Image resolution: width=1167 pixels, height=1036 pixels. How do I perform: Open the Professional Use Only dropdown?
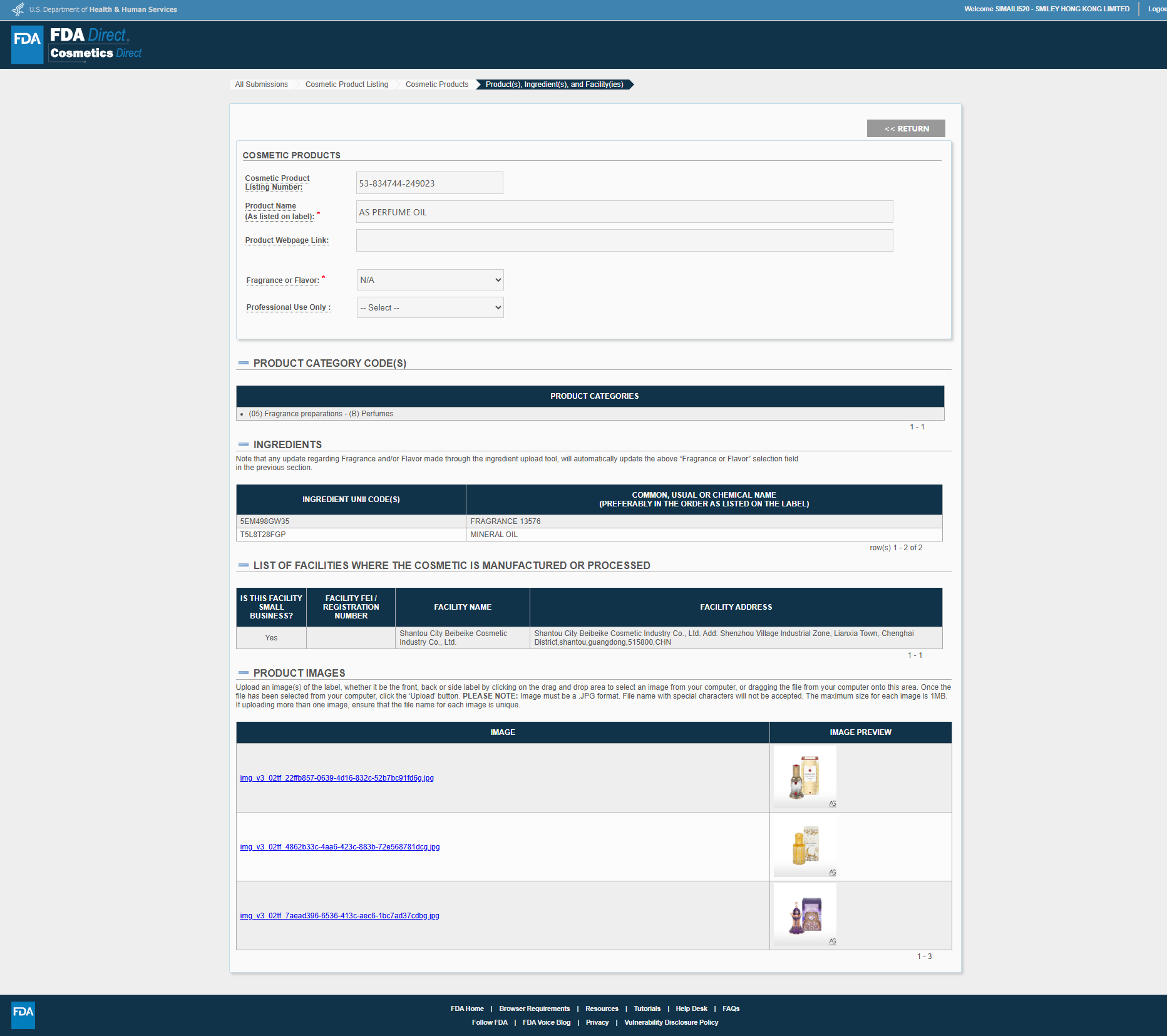tap(430, 307)
